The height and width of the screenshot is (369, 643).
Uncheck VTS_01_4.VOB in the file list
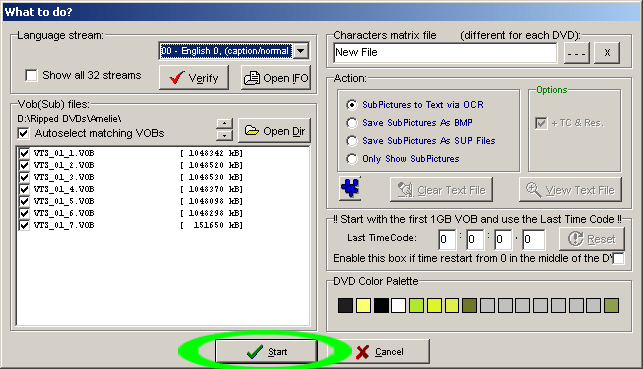tap(24, 189)
